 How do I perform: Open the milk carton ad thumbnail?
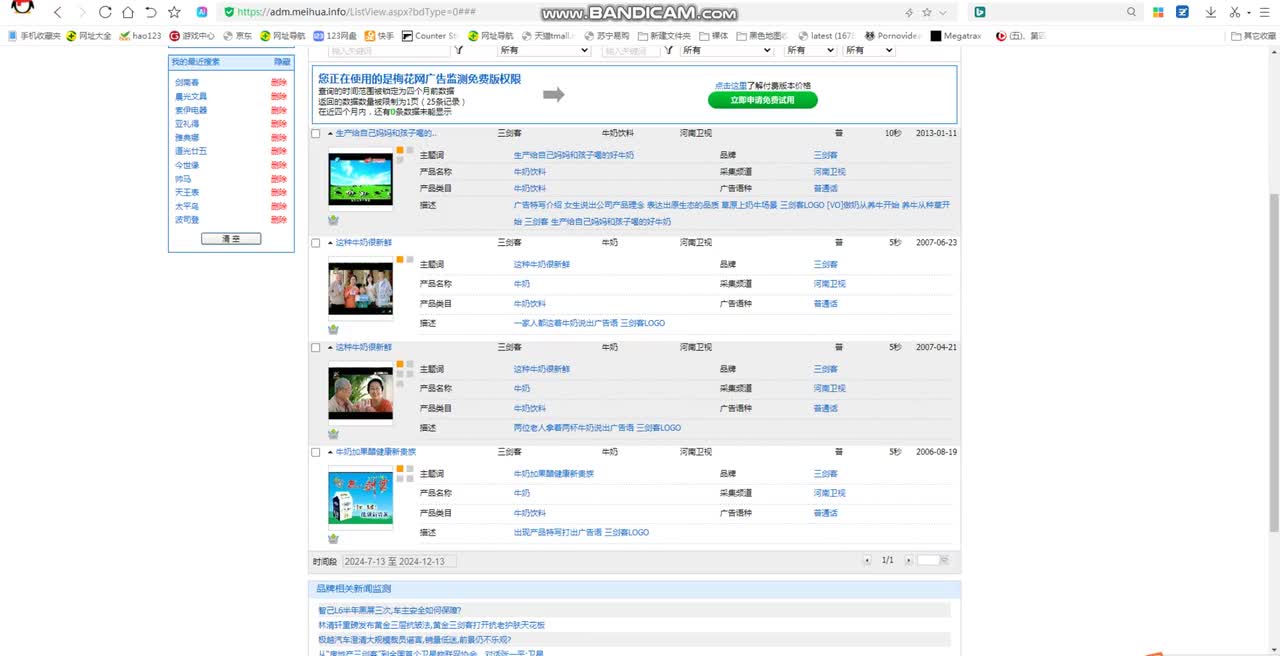(361, 498)
